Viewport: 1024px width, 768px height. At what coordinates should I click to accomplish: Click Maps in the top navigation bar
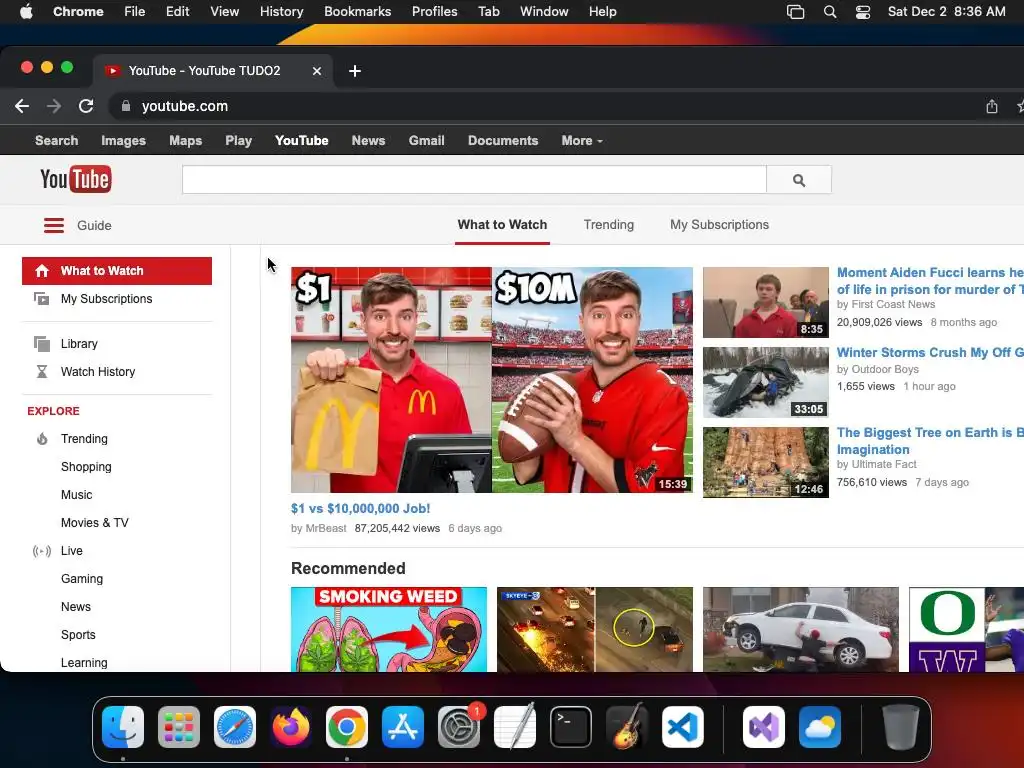[x=185, y=140]
